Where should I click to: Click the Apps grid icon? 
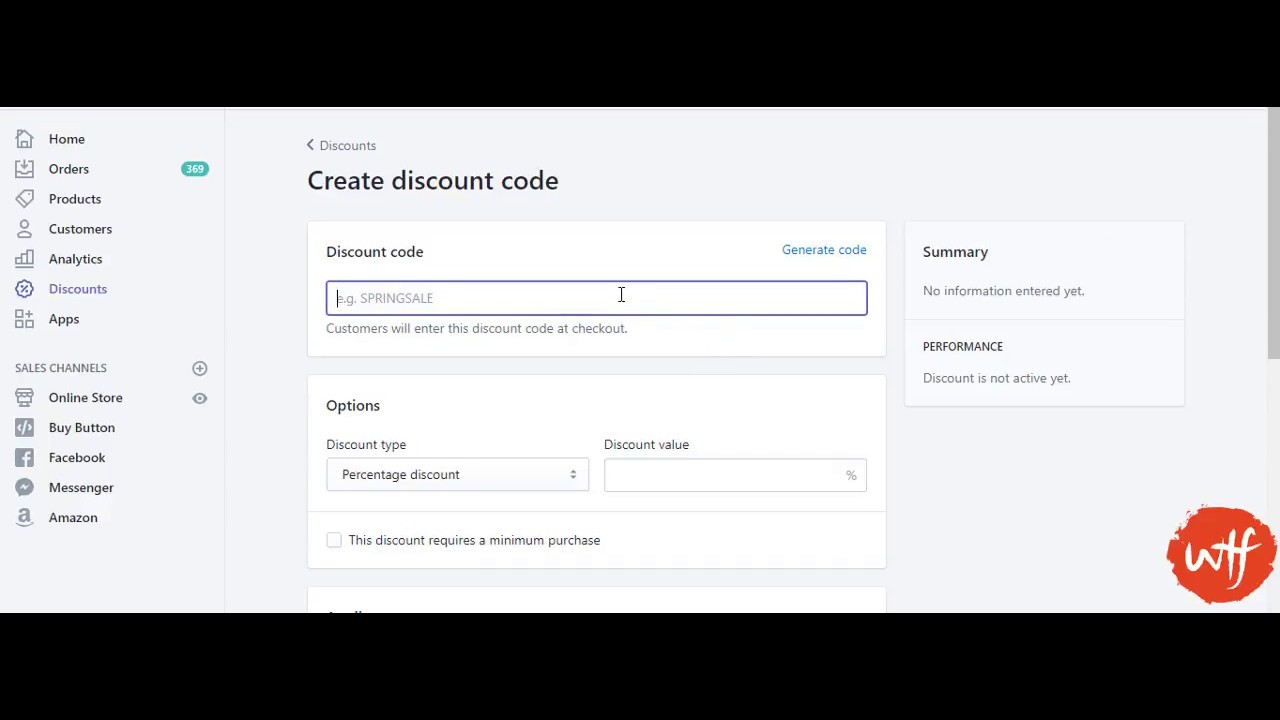25,319
